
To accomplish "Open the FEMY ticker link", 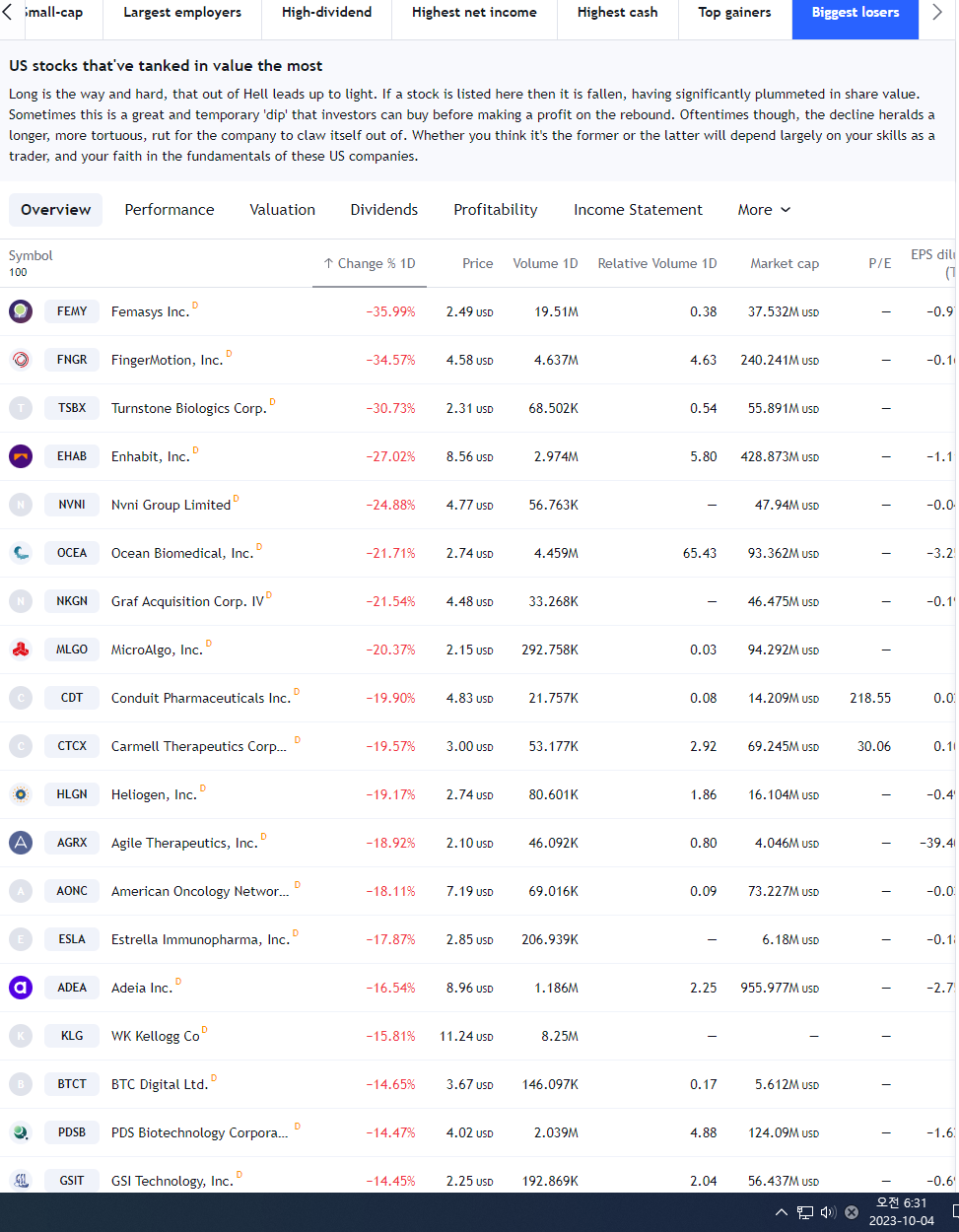I will tap(72, 311).
